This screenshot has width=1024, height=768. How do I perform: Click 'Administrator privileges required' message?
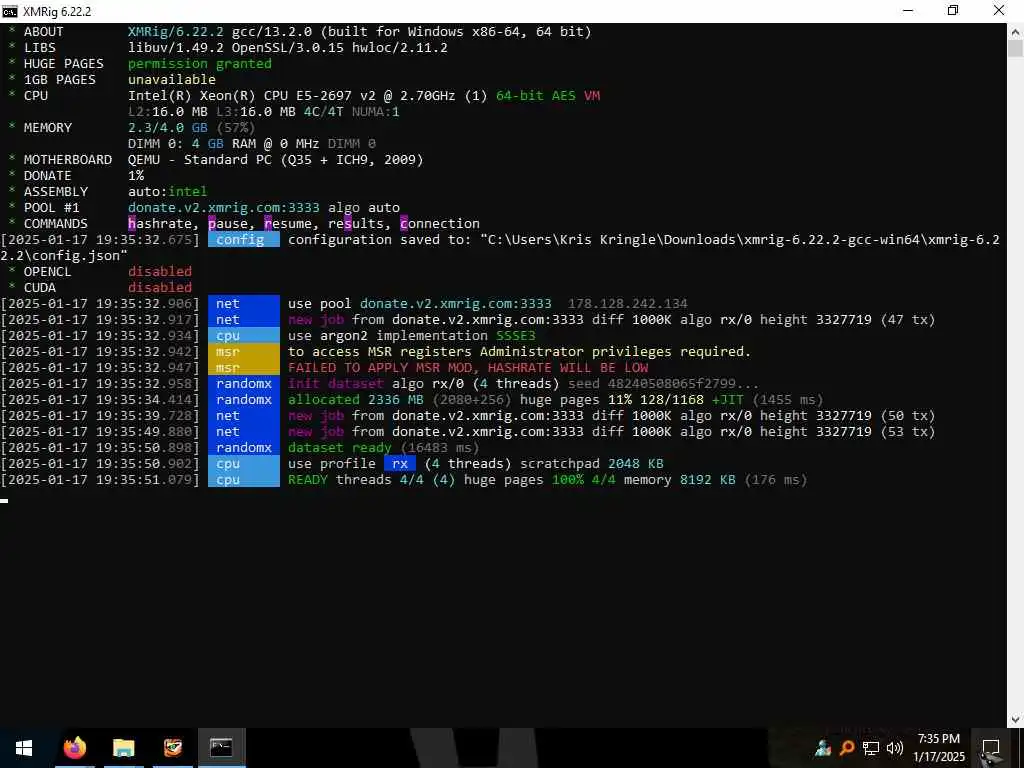pos(615,351)
